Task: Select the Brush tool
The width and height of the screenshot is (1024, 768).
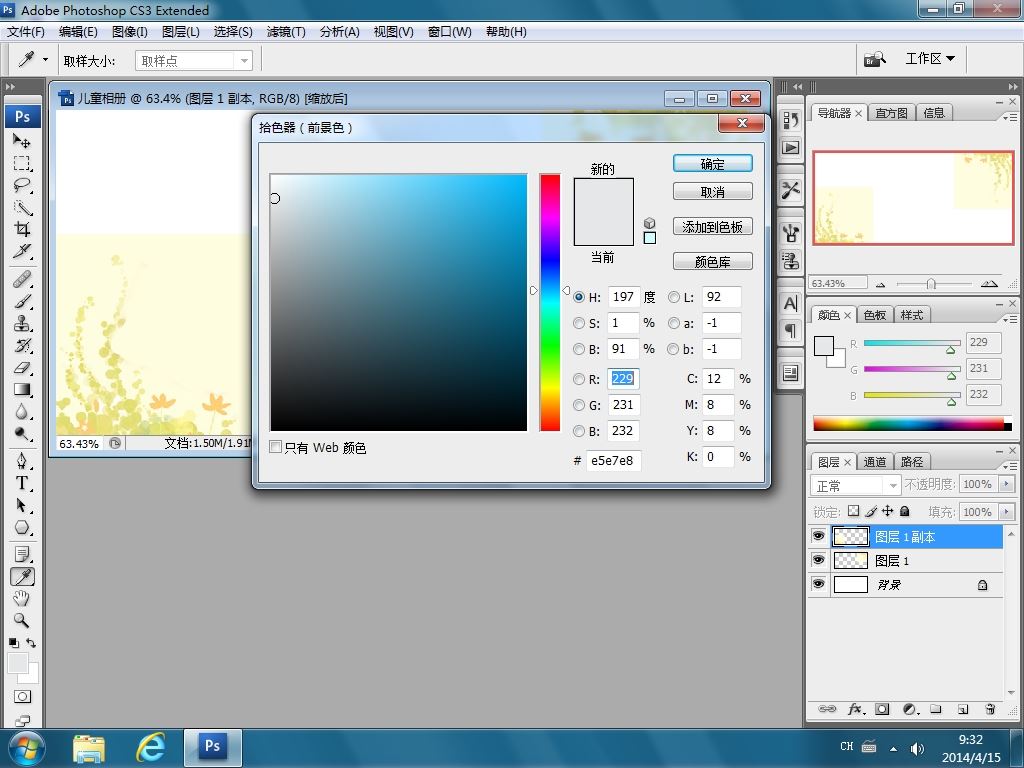Action: point(22,302)
